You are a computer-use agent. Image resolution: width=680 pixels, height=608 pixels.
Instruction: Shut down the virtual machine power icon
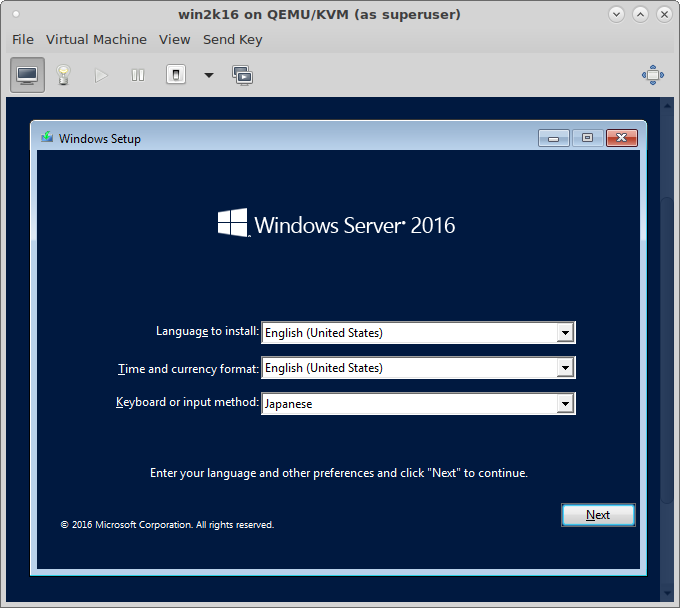[176, 75]
